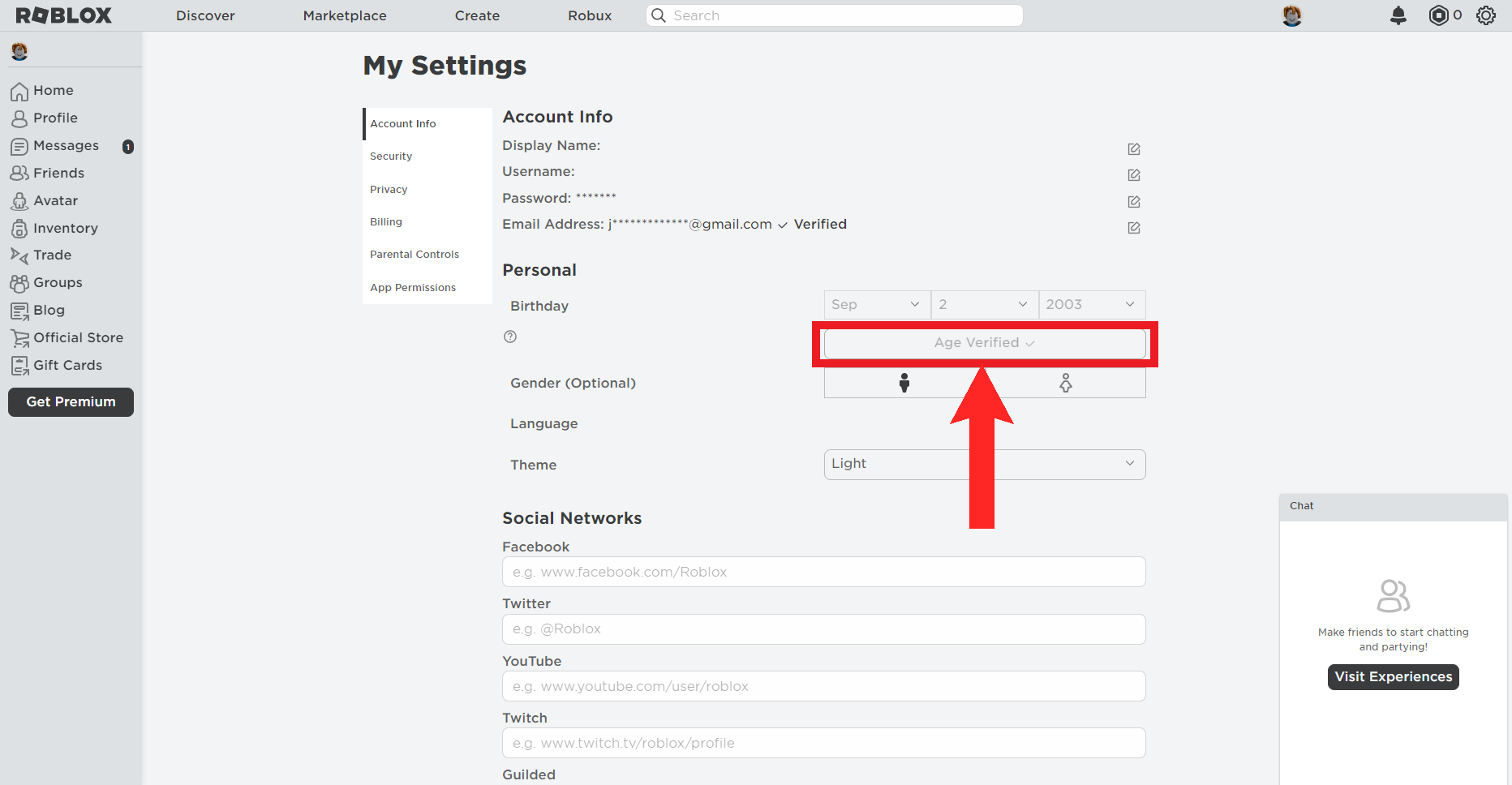Open the birthday day dropdown

point(985,305)
